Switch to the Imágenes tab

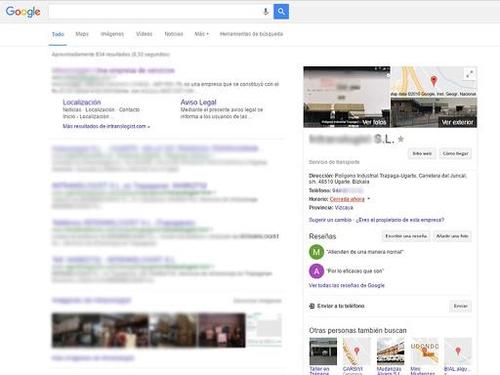[x=112, y=34]
